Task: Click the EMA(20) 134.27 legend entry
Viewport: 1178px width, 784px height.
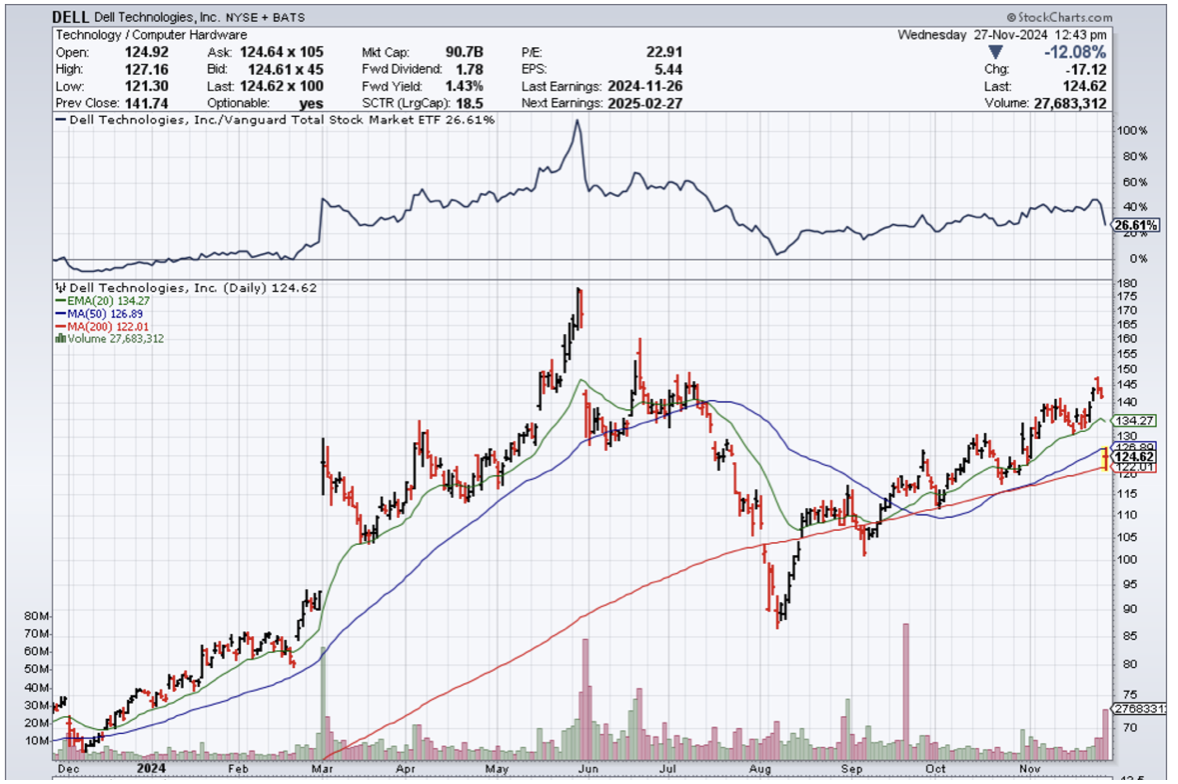Action: tap(108, 301)
